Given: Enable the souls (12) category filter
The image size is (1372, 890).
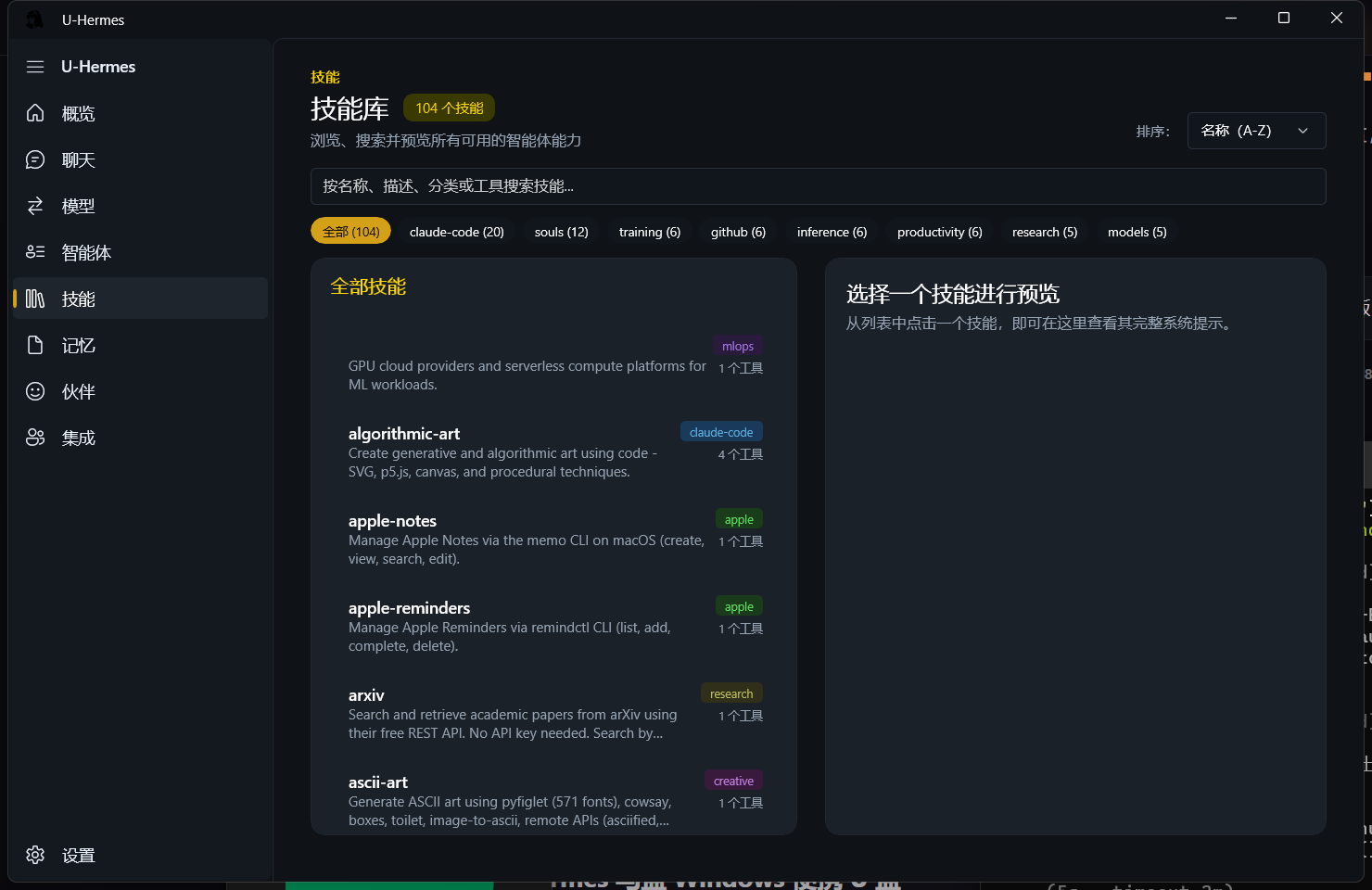Looking at the screenshot, I should pyautogui.click(x=561, y=232).
